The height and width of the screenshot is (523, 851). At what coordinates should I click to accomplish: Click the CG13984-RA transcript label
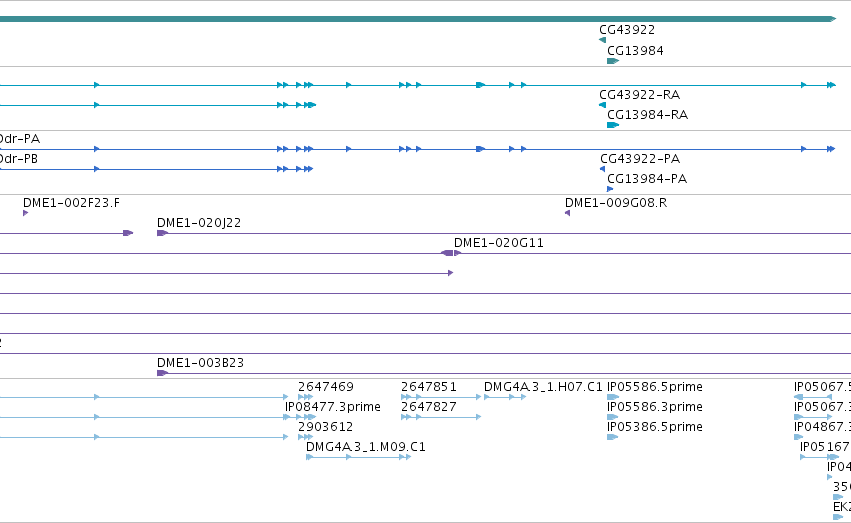(x=647, y=115)
